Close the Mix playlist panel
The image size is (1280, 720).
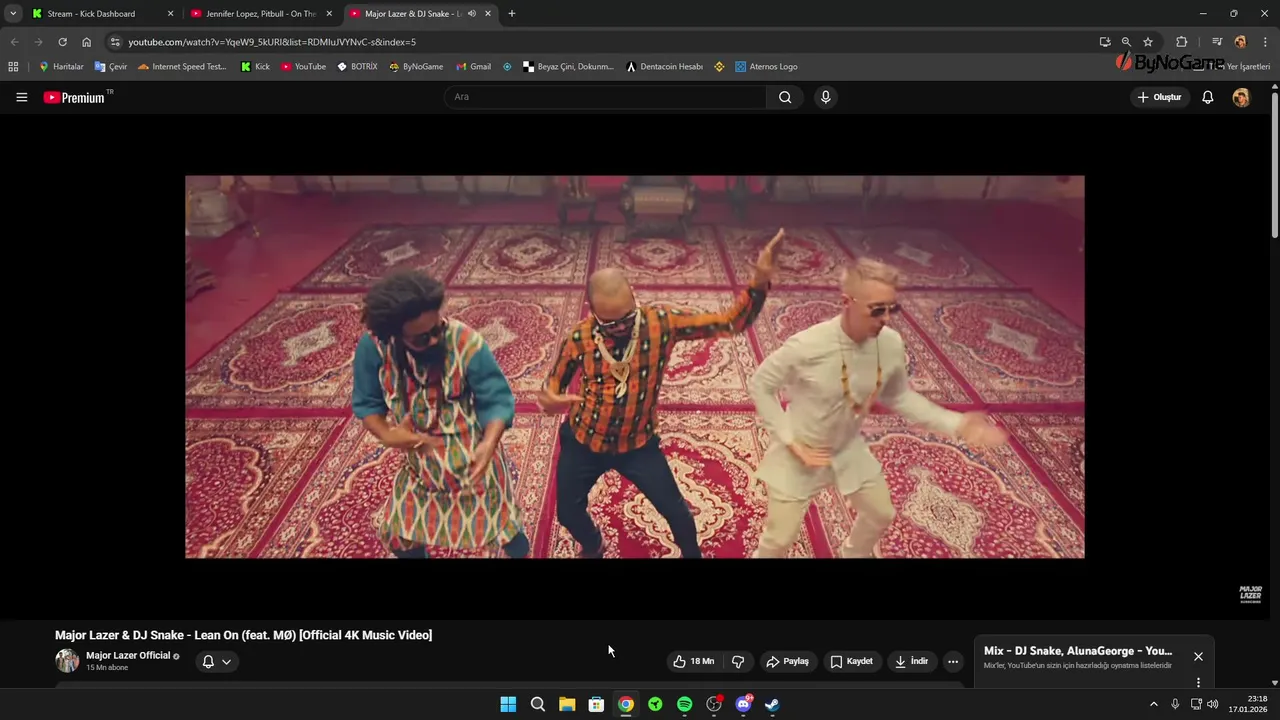tap(1198, 656)
